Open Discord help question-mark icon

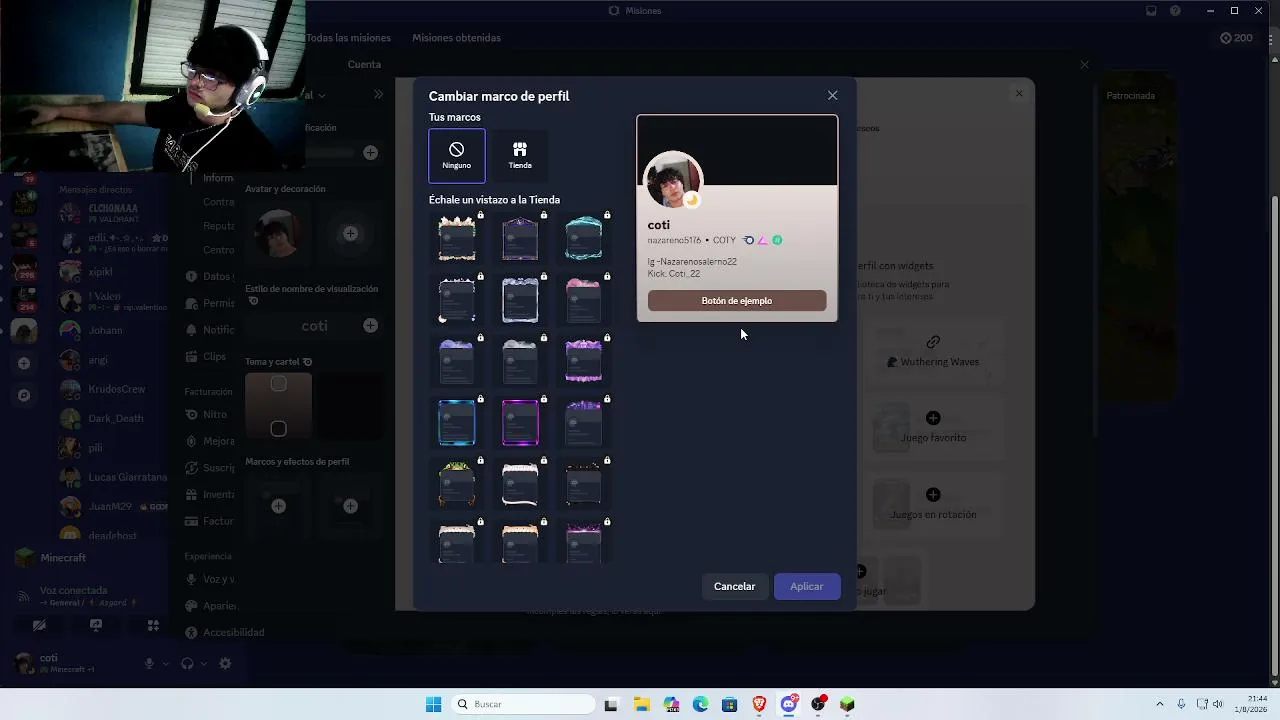(x=1175, y=11)
